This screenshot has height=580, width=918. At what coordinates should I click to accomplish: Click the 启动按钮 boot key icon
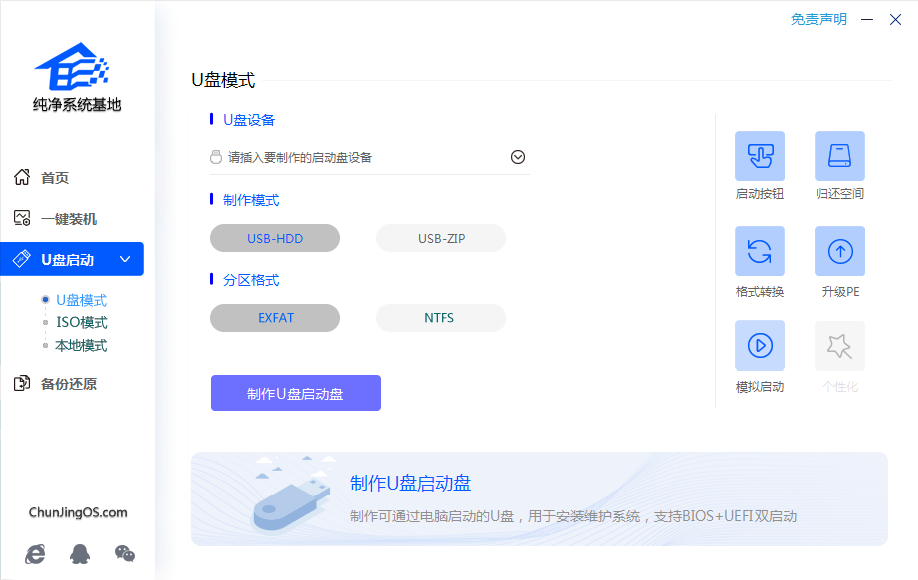[x=759, y=156]
